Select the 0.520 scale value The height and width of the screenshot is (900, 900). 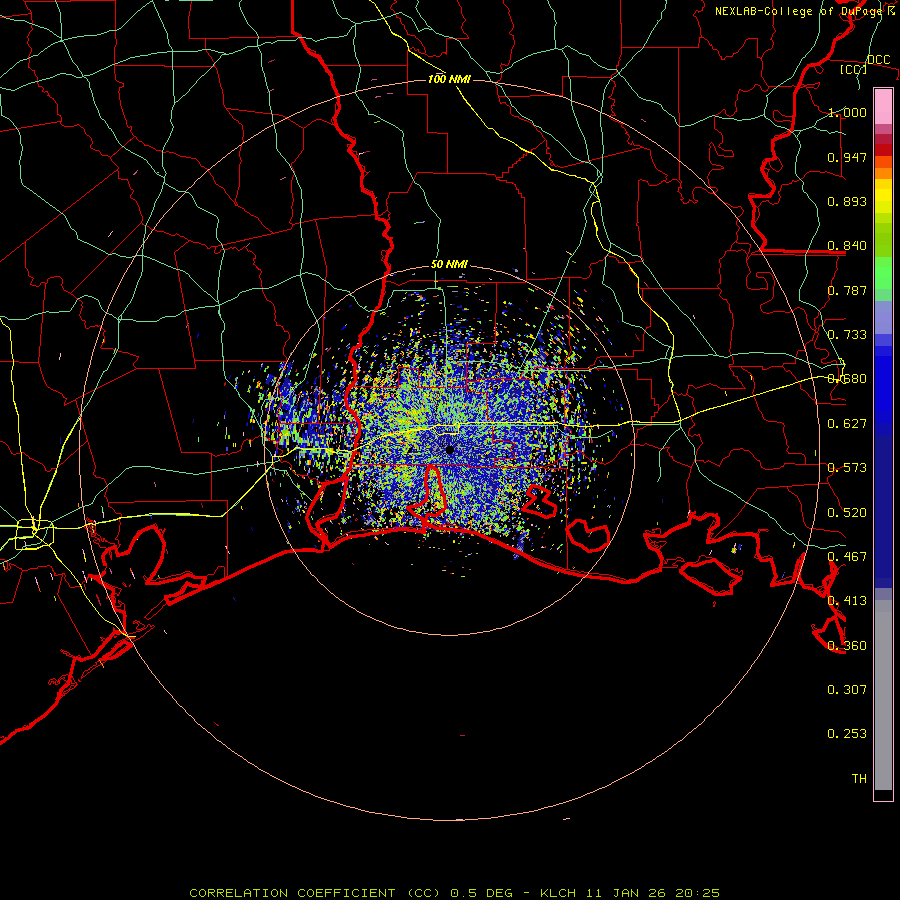click(x=847, y=513)
